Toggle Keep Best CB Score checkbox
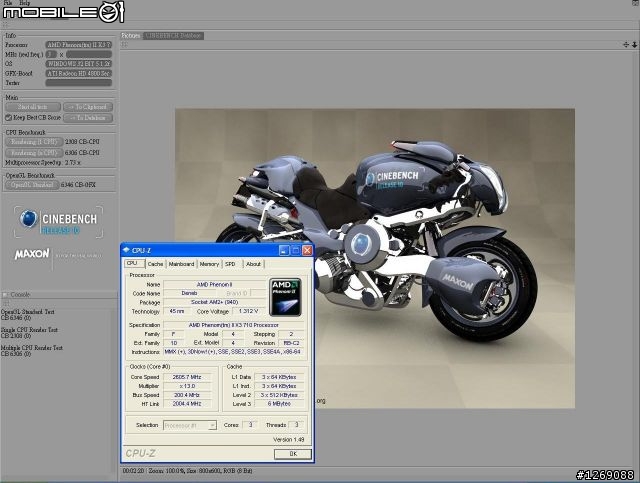This screenshot has width=640, height=483. (8, 118)
